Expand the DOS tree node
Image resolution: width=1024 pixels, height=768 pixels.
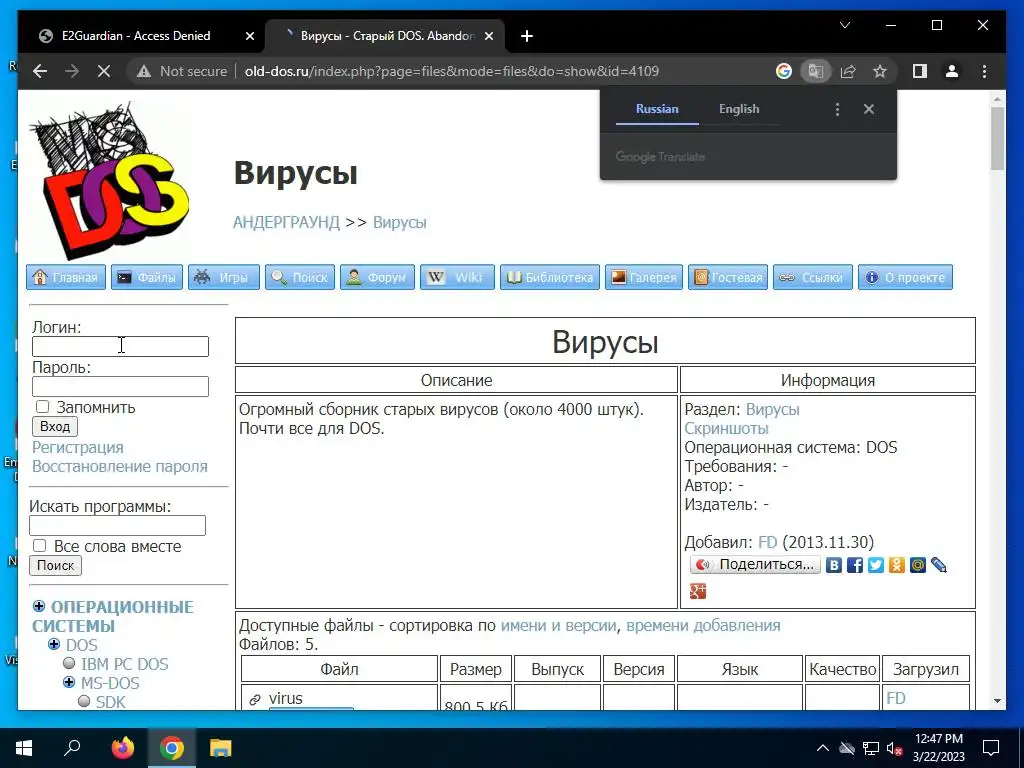(x=54, y=645)
